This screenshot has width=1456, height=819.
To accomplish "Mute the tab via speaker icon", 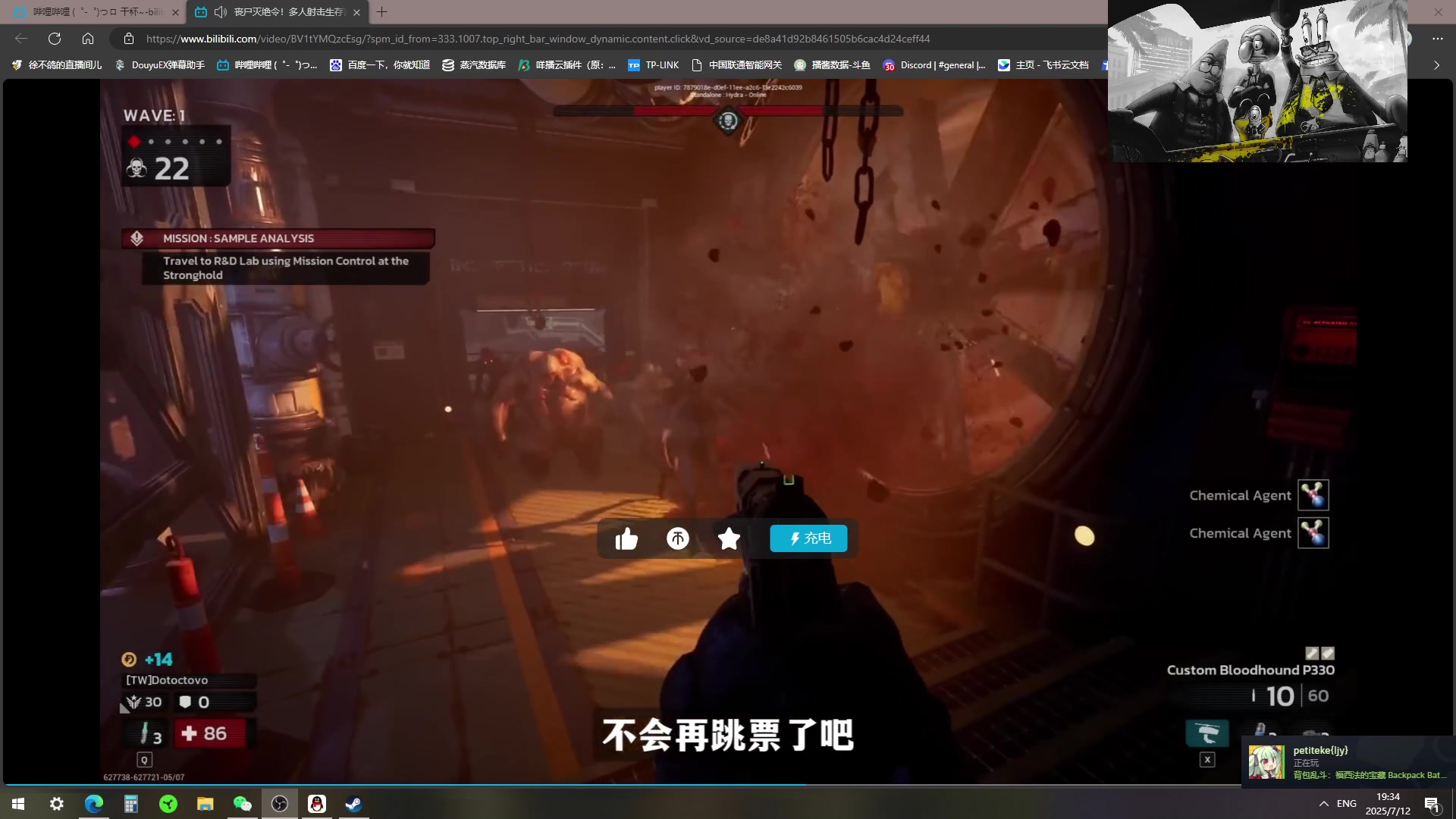I will [x=221, y=12].
